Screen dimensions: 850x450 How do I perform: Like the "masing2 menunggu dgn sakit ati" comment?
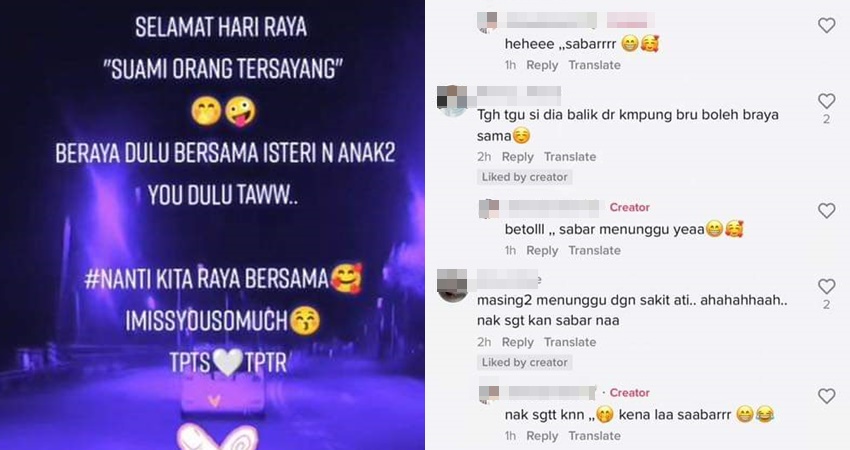tap(826, 287)
